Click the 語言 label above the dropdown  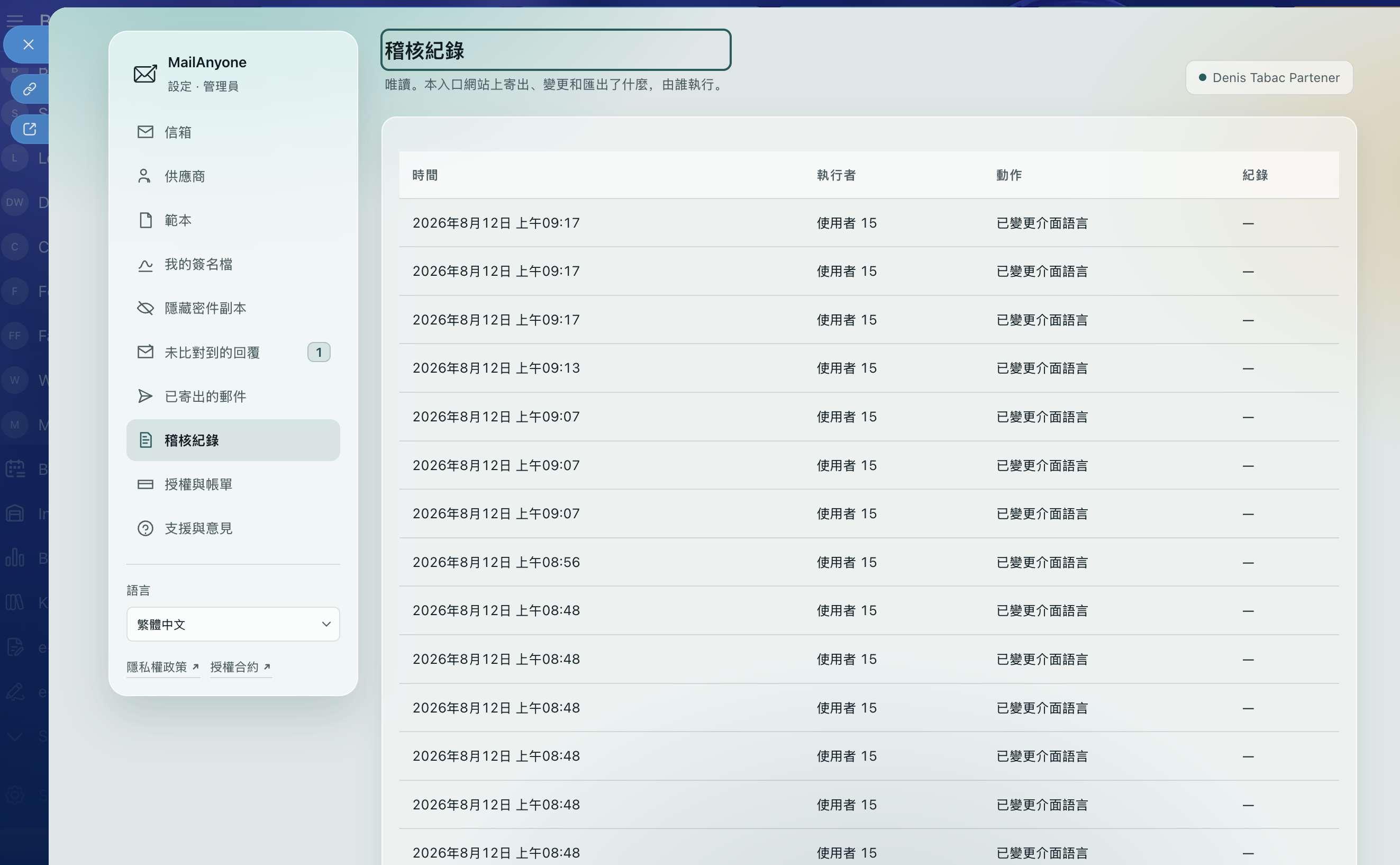(138, 590)
